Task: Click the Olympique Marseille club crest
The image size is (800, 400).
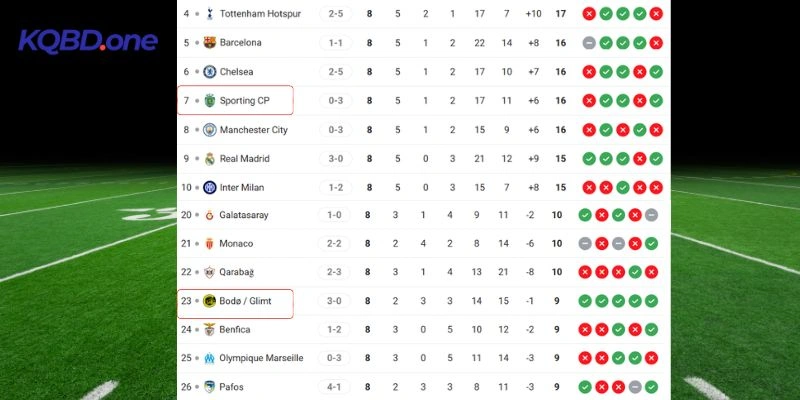Action: click(210, 358)
